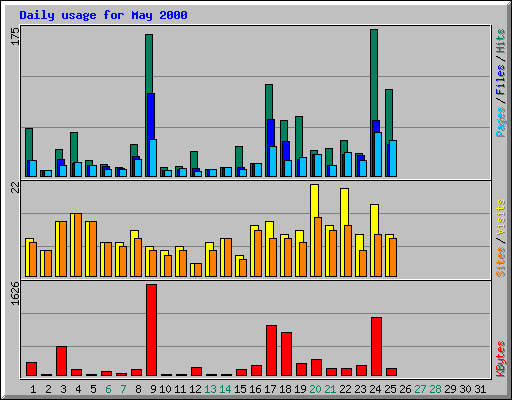Select the day 19 green hits bar
This screenshot has width=512, height=400.
coord(299,137)
